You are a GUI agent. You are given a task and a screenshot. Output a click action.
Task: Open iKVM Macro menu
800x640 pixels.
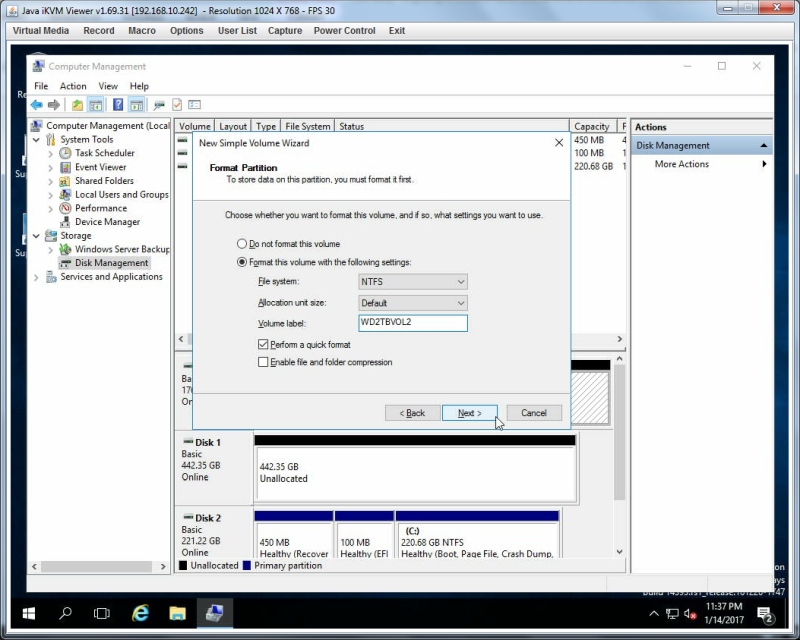tap(142, 31)
